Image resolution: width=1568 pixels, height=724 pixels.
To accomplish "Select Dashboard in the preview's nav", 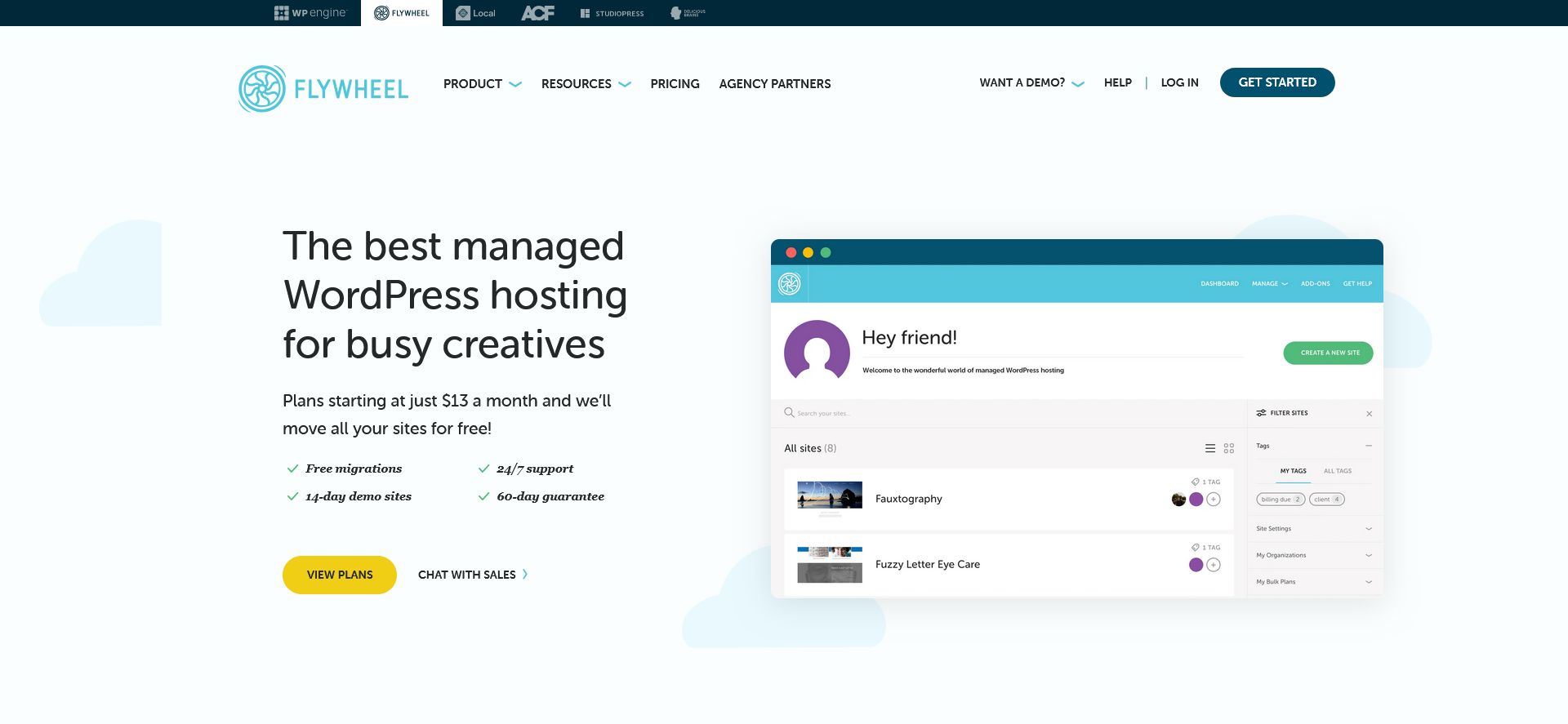I will click(1219, 284).
